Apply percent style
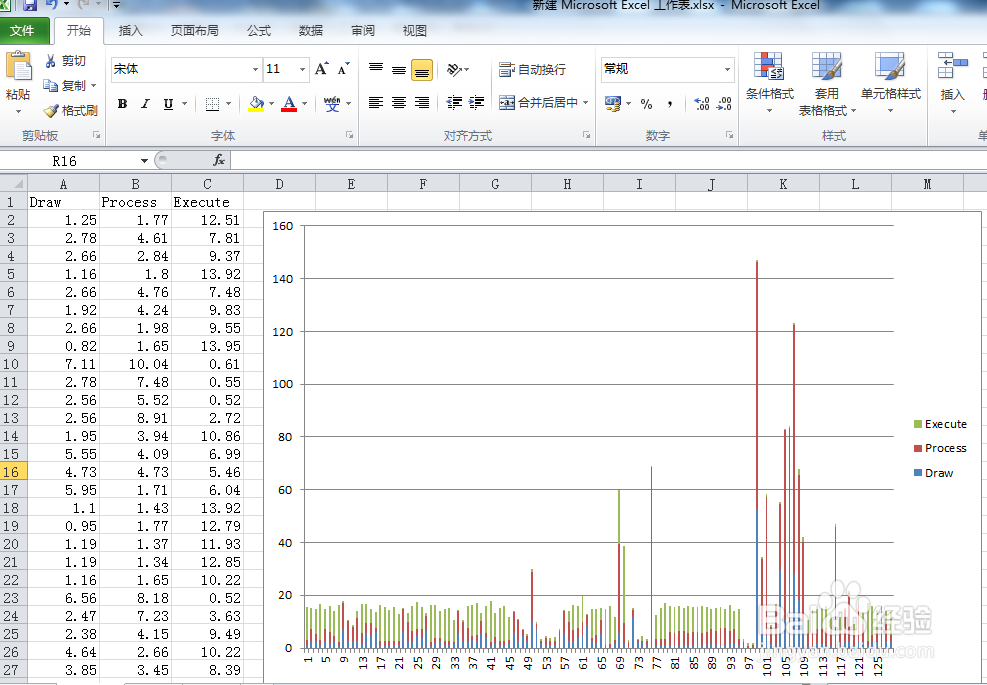Image resolution: width=987 pixels, height=685 pixels. [x=646, y=104]
